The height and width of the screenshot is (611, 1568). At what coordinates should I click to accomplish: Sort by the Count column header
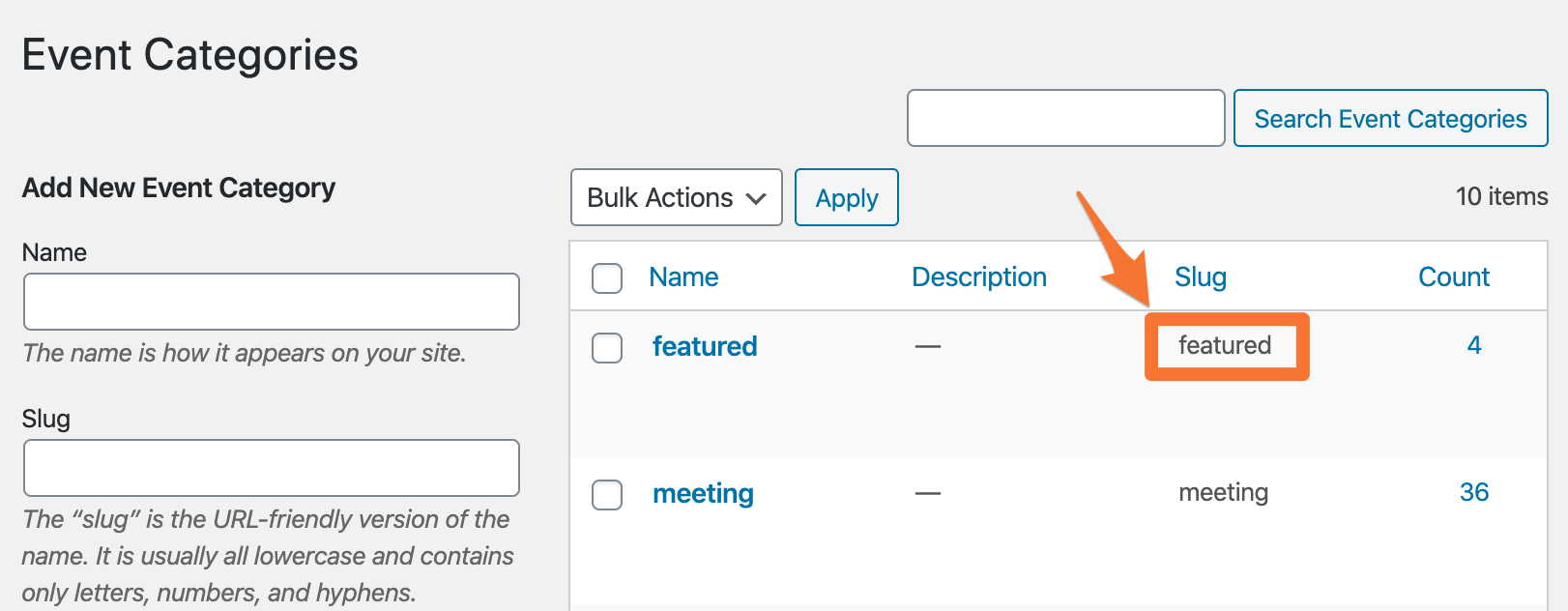click(x=1453, y=277)
